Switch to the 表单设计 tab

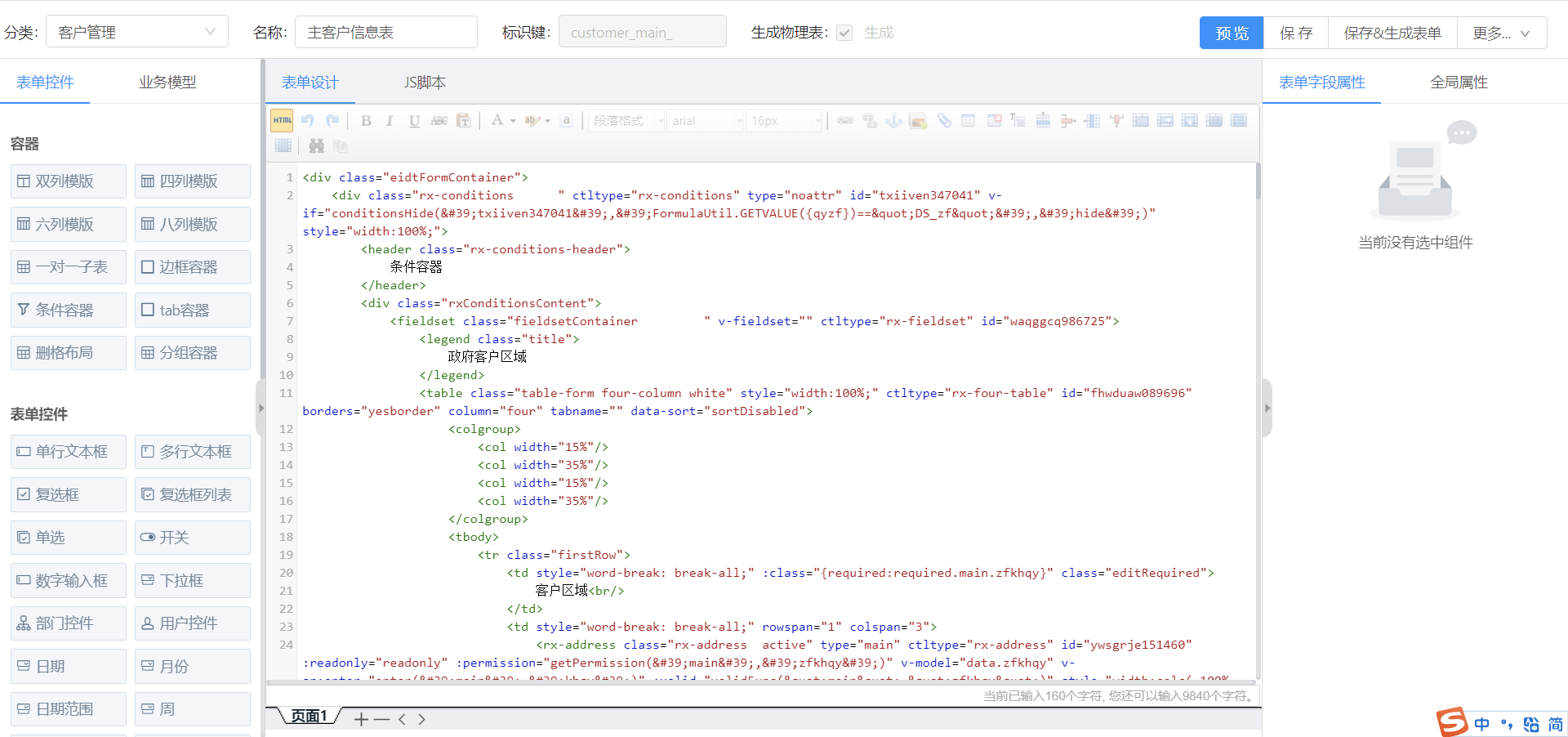click(x=310, y=83)
